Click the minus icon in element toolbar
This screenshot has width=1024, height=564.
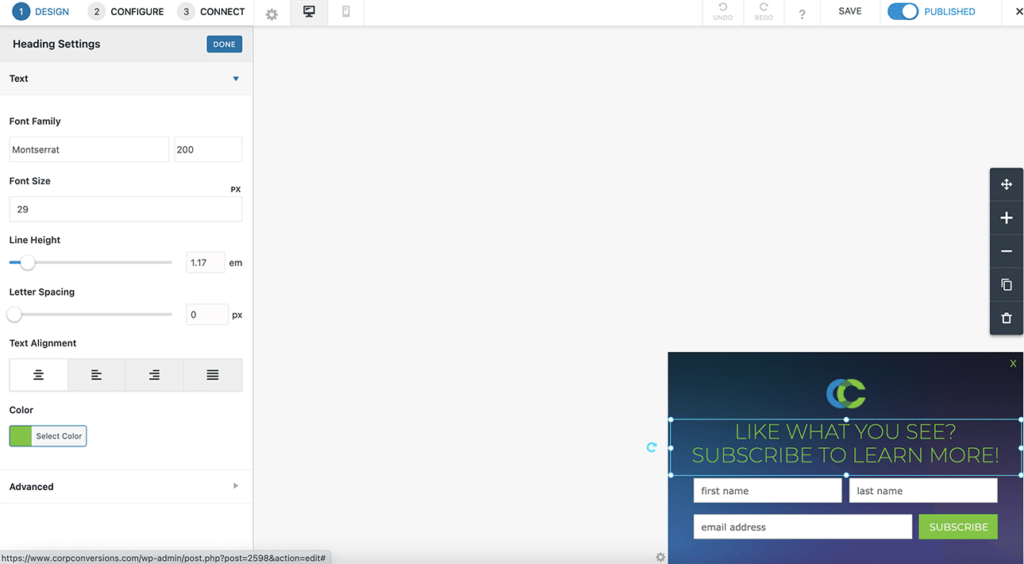tap(1006, 251)
